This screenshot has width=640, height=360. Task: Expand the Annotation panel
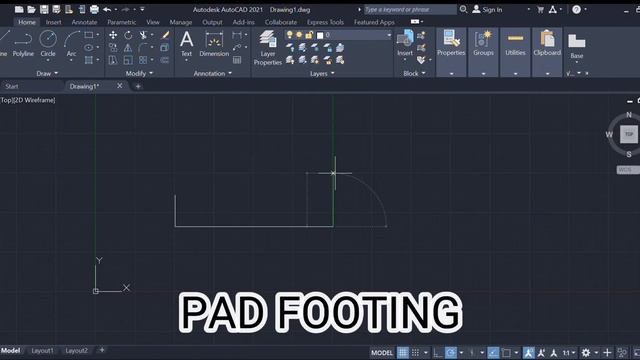coord(213,73)
